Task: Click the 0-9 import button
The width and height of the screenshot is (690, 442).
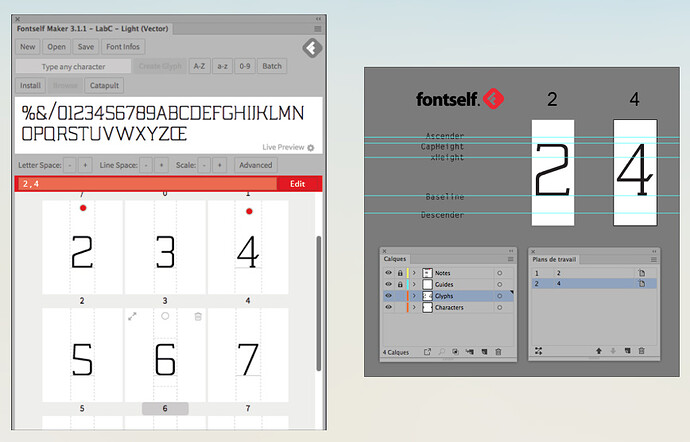Action: (245, 66)
